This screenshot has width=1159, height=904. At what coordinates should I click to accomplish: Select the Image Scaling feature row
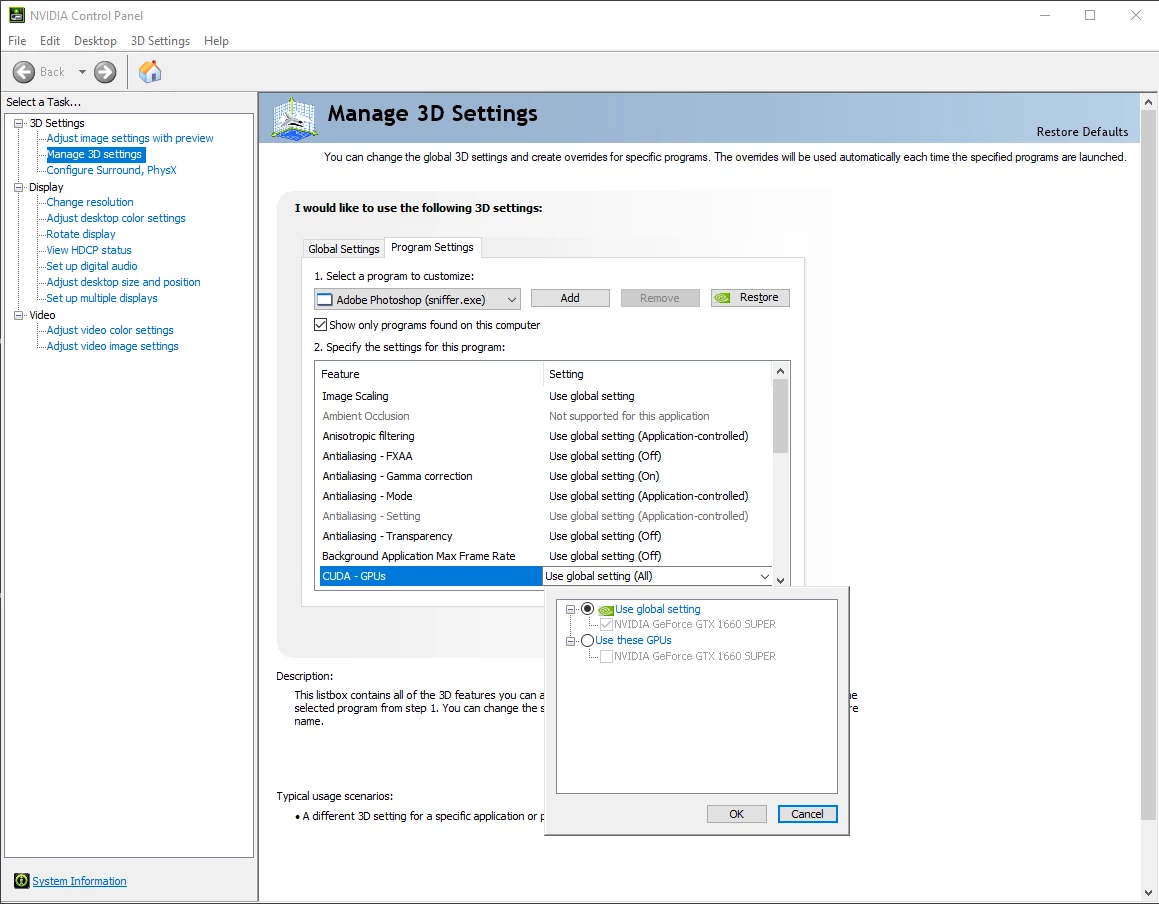pyautogui.click(x=545, y=396)
